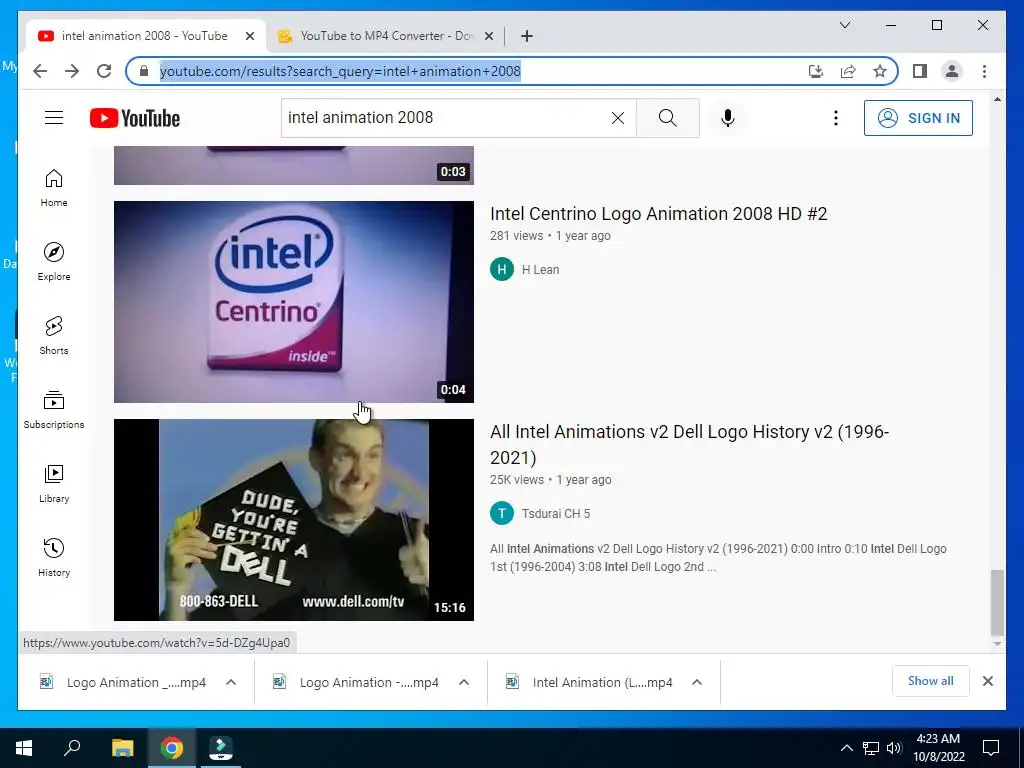Image resolution: width=1024 pixels, height=768 pixels.
Task: Click the magnifier search button
Action: [667, 118]
